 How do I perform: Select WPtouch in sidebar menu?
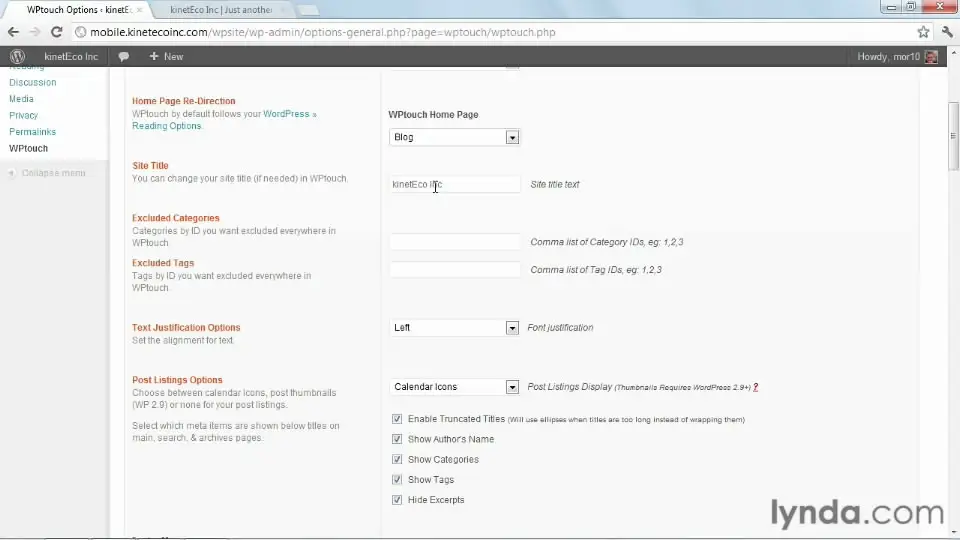pos(28,148)
